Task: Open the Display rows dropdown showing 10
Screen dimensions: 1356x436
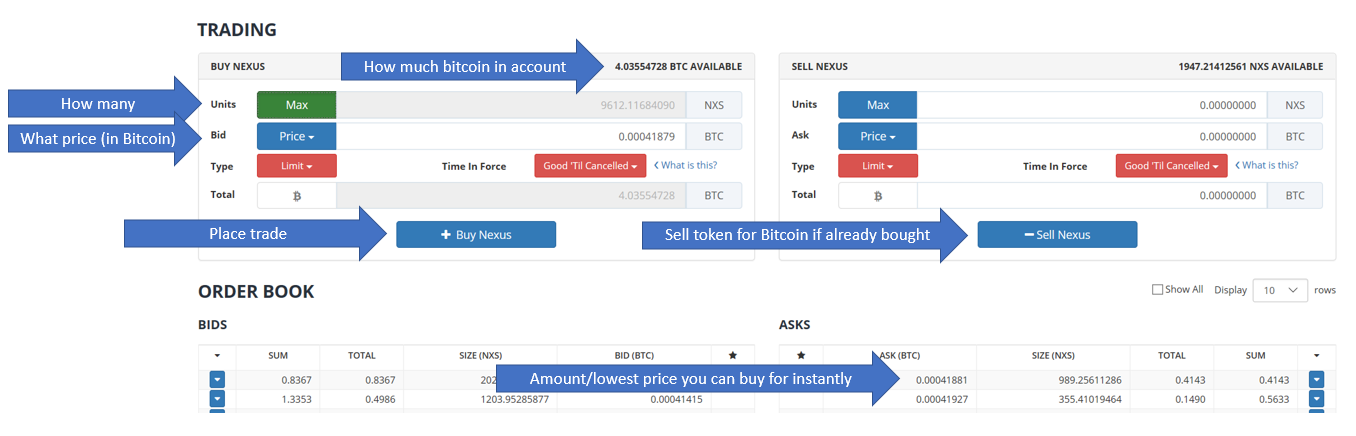Action: coord(1280,290)
